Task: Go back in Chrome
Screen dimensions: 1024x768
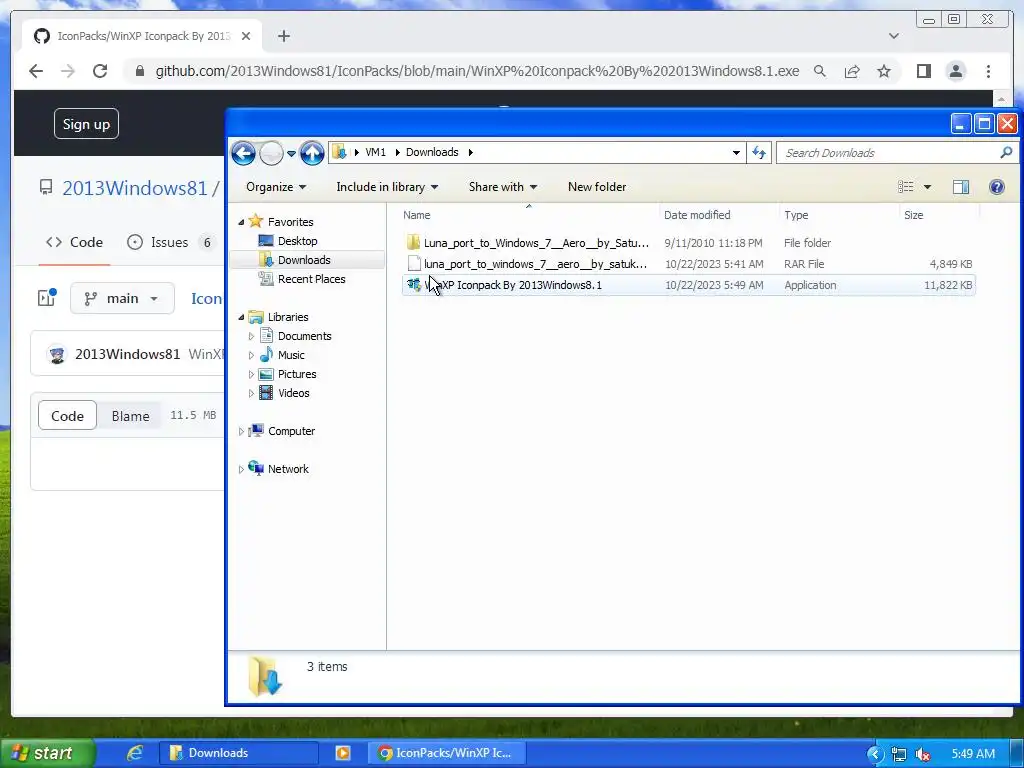Action: tap(36, 71)
